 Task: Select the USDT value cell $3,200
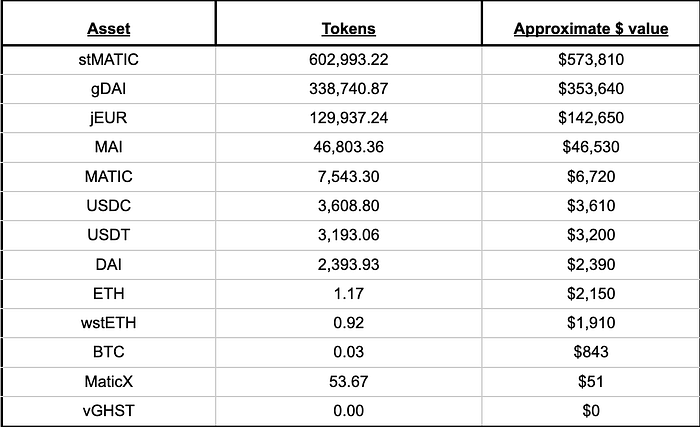[x=591, y=235]
